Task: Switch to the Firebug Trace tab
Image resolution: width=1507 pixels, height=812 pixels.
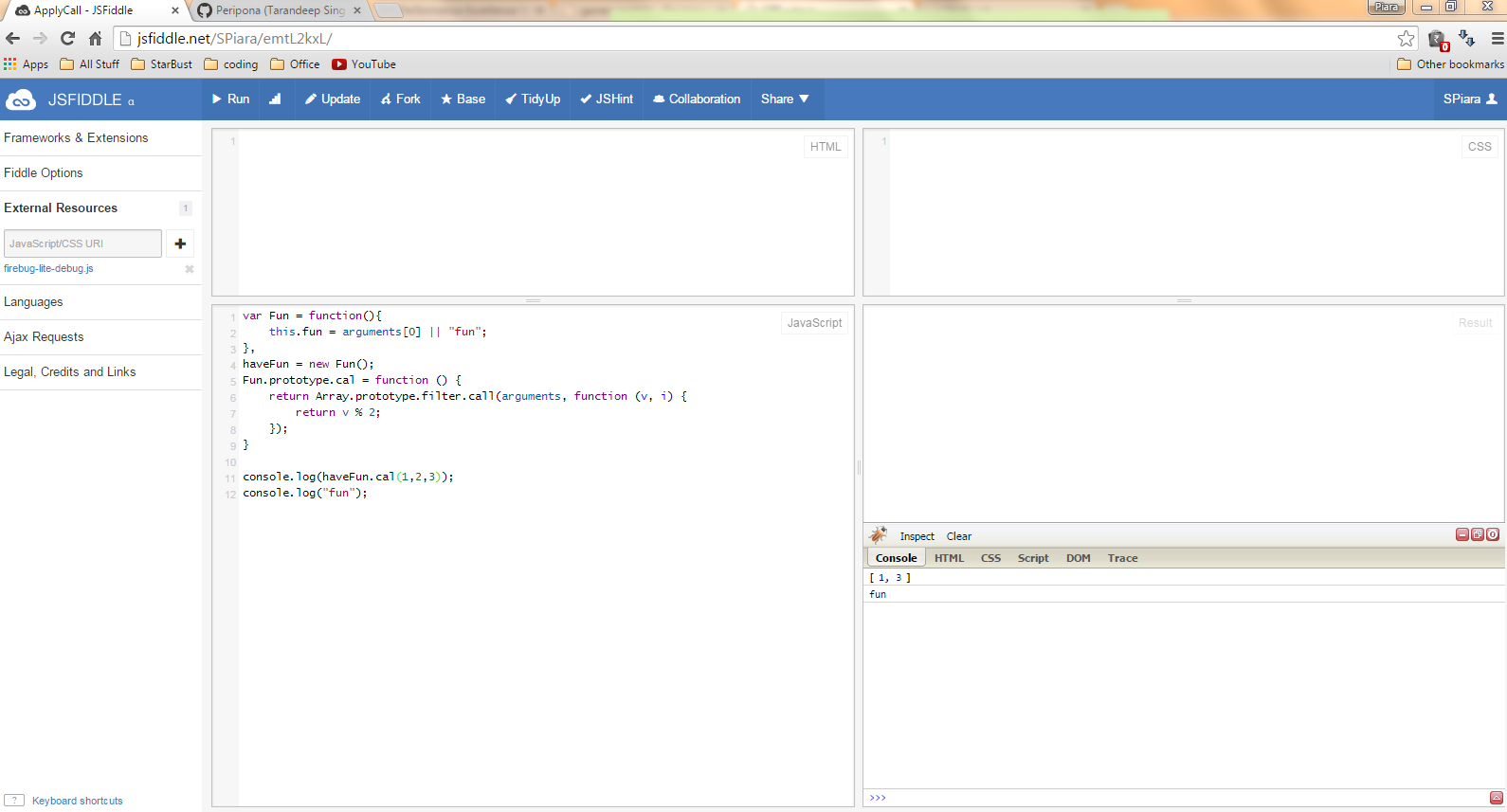Action: point(1122,558)
